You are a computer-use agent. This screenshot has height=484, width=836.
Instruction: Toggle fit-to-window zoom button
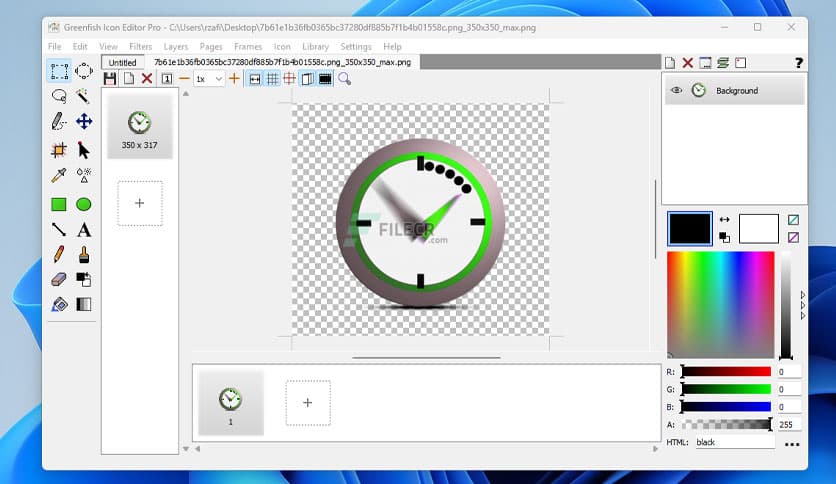coord(255,79)
